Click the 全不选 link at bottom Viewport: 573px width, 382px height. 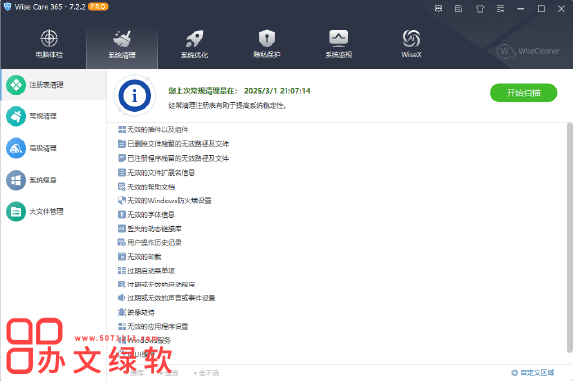[207, 373]
